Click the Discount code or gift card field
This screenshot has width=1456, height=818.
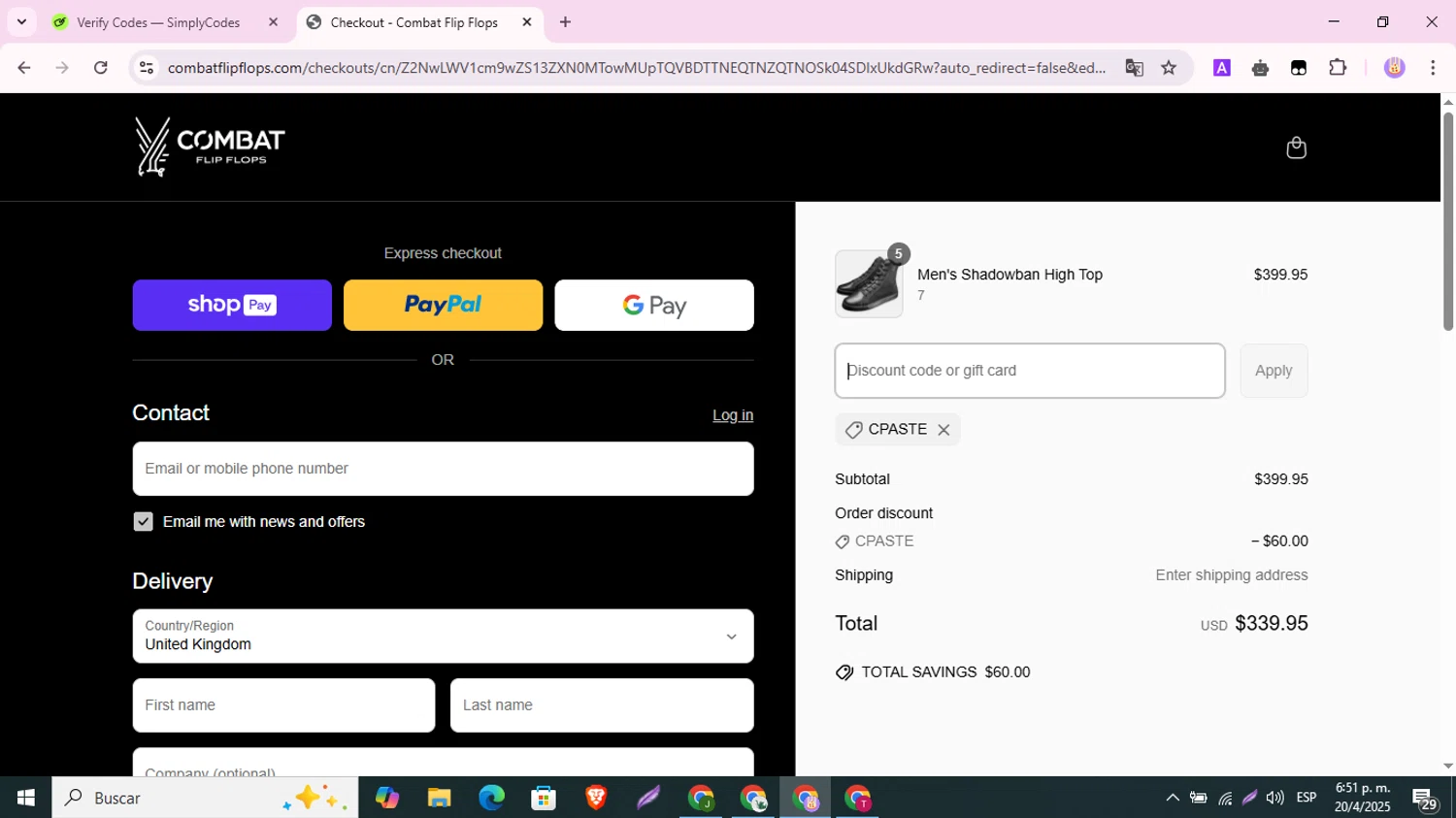1030,371
